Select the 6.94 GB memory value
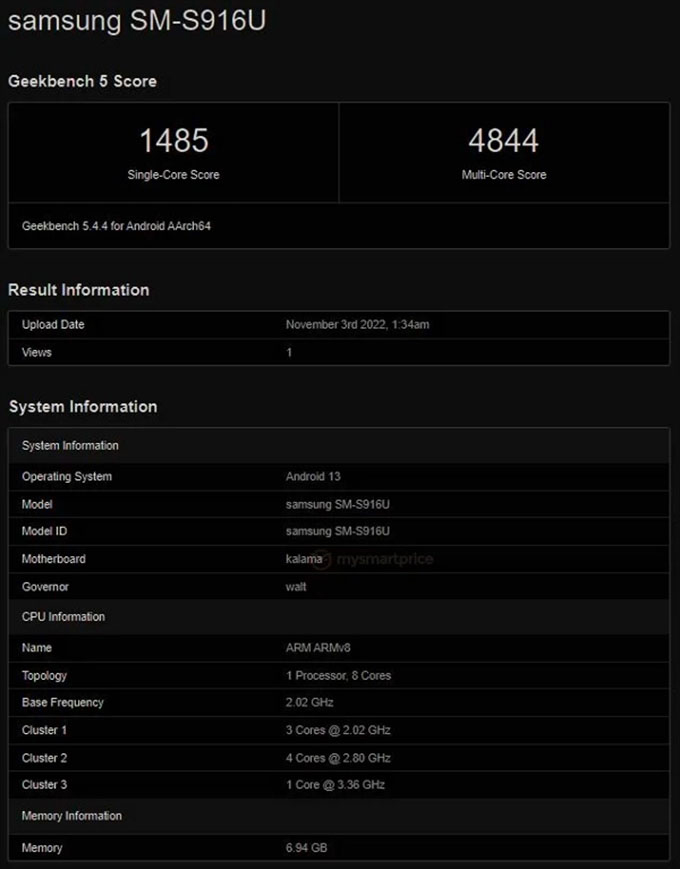This screenshot has height=869, width=680. click(306, 848)
